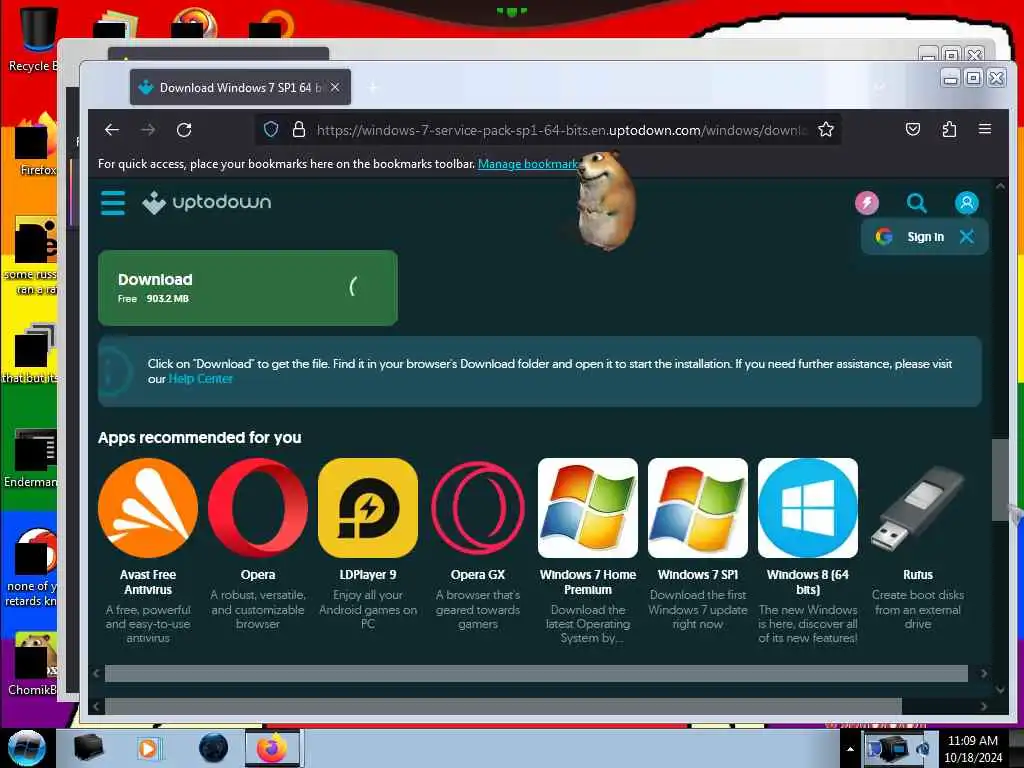1024x768 pixels.
Task: Sign in with Google
Action: click(x=912, y=236)
